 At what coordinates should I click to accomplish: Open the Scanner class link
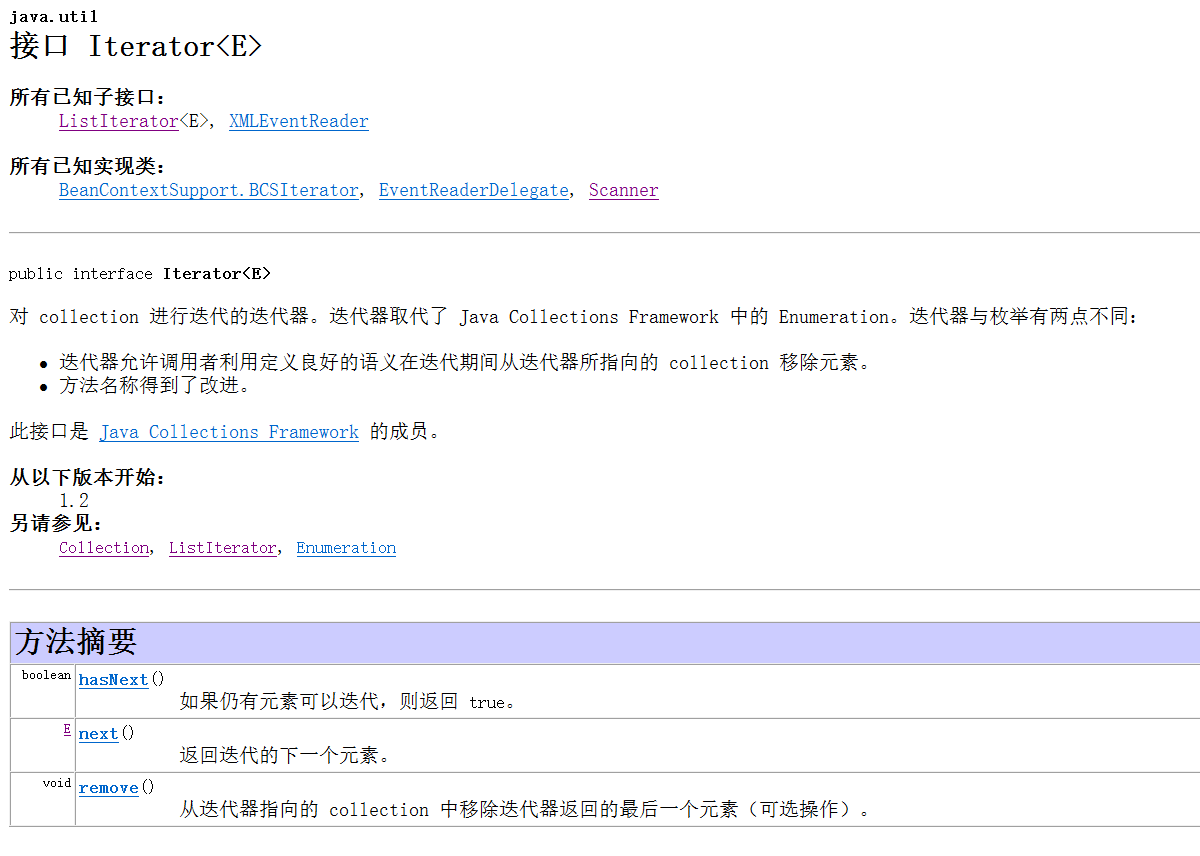tap(624, 190)
